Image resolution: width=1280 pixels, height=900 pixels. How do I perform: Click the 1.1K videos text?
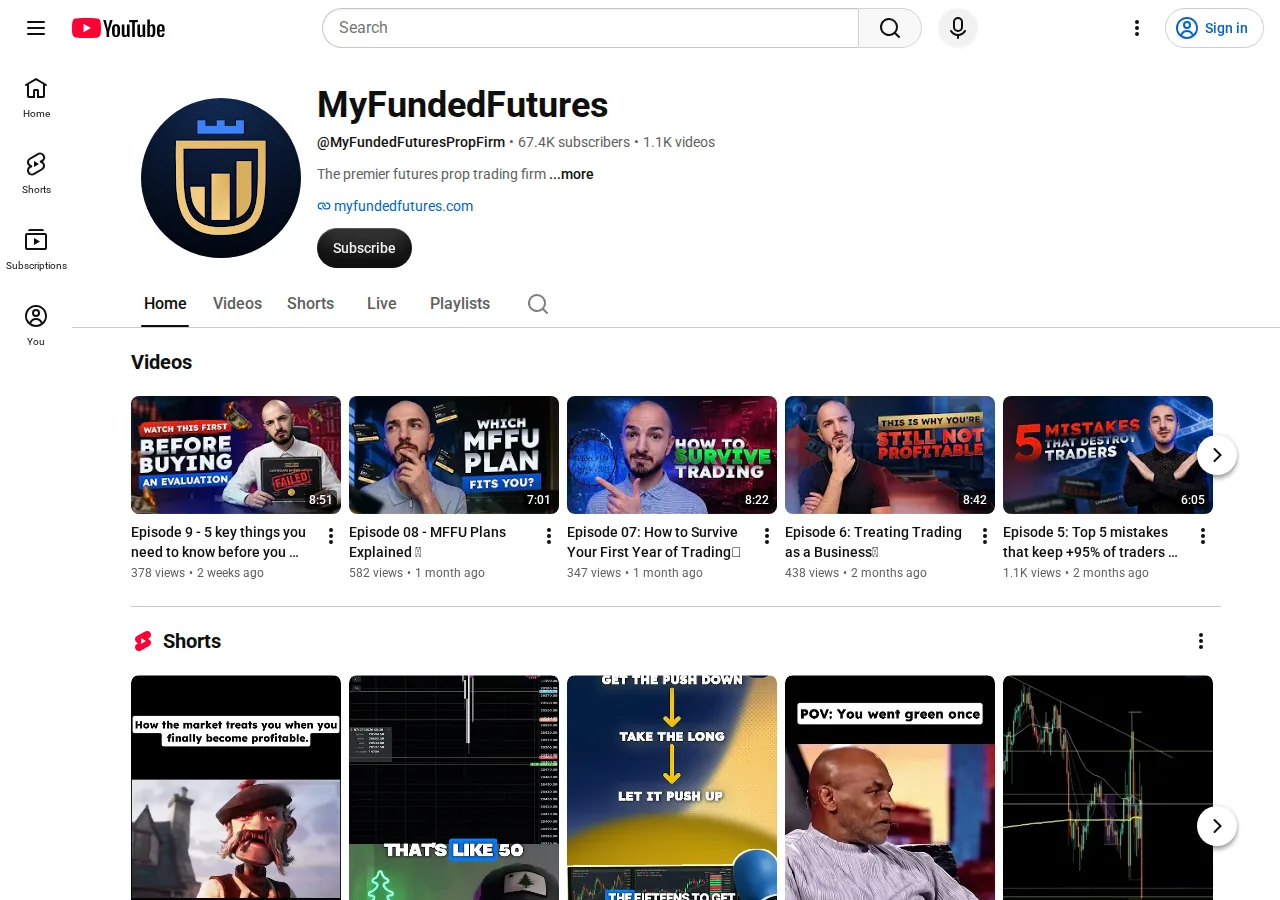pos(679,142)
